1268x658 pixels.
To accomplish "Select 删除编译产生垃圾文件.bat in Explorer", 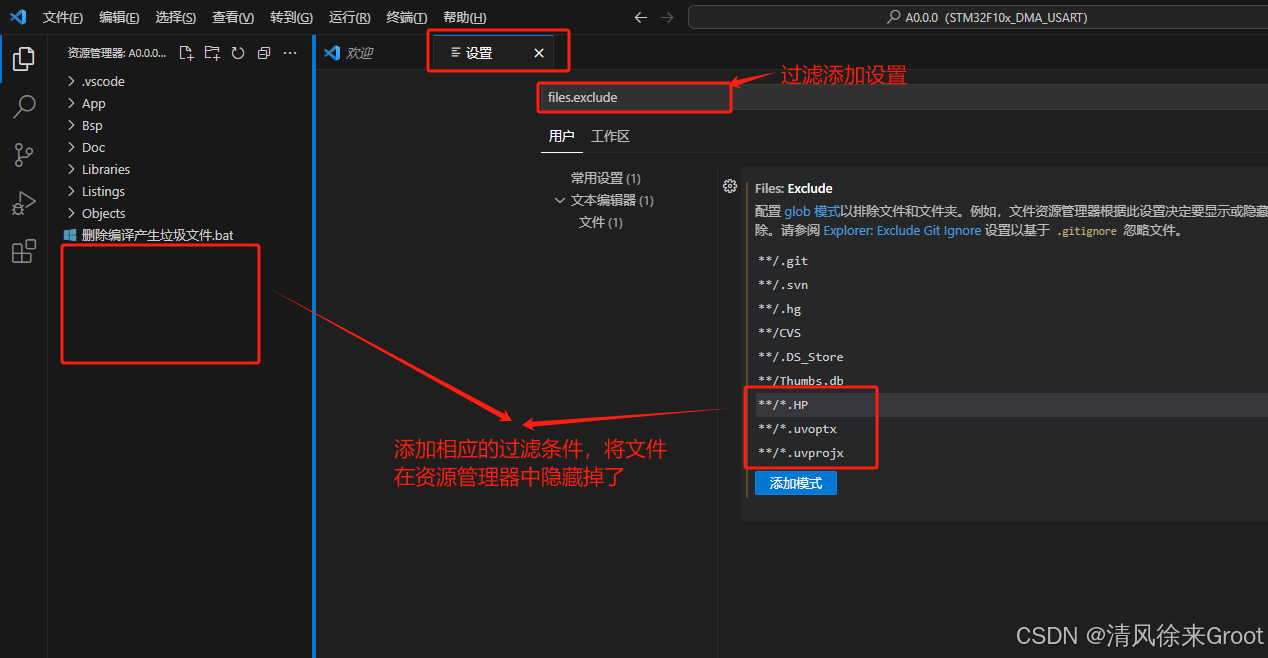I will [x=152, y=234].
